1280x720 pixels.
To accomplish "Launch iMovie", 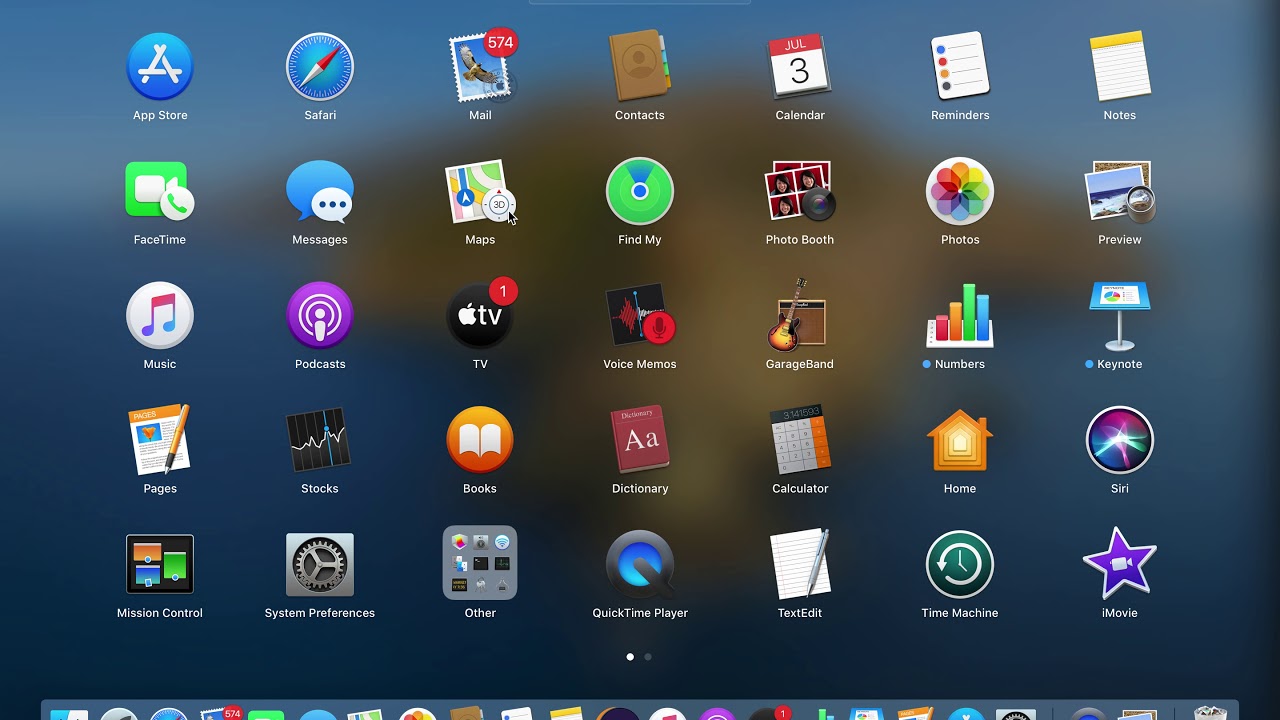I will (x=1119, y=564).
